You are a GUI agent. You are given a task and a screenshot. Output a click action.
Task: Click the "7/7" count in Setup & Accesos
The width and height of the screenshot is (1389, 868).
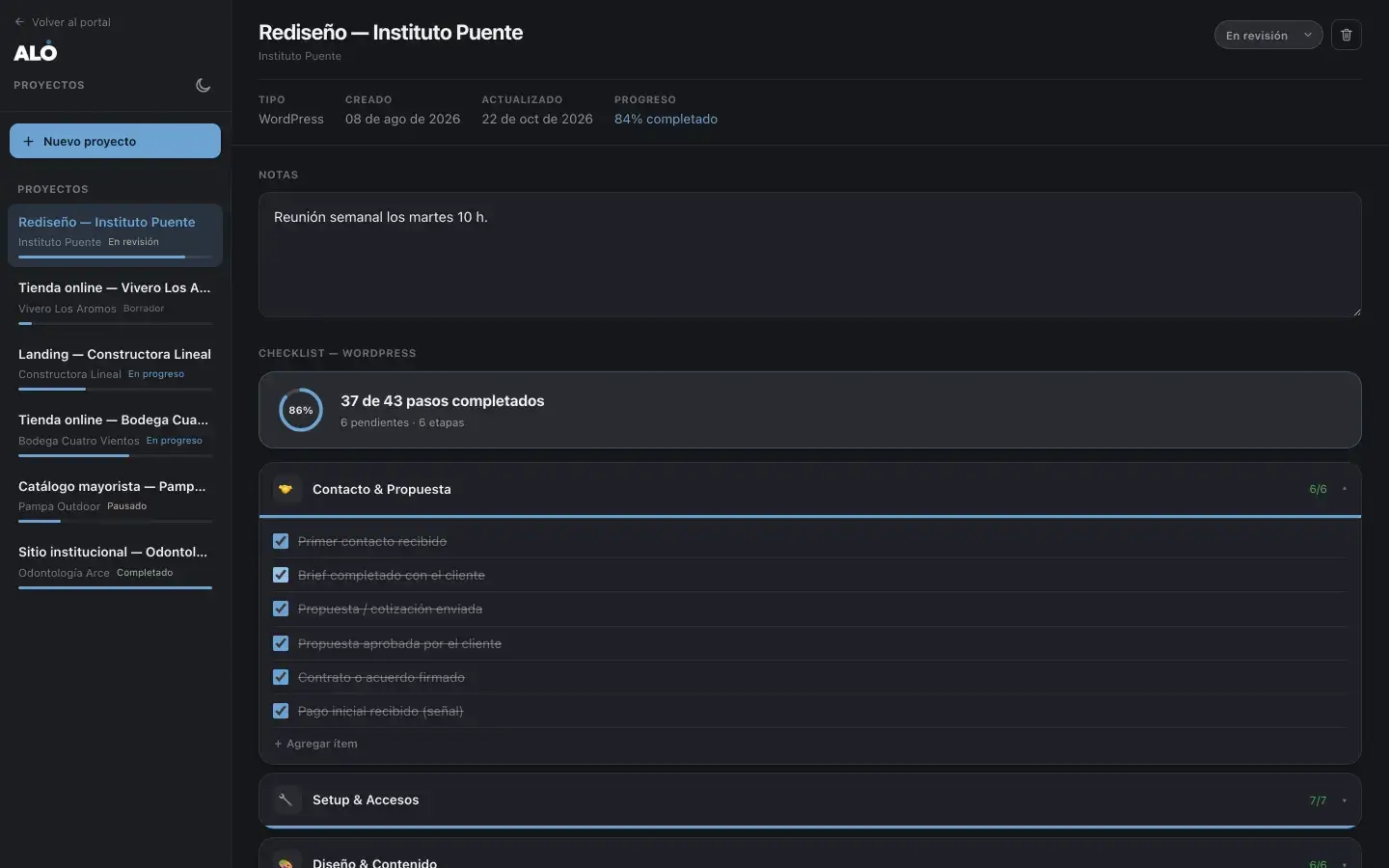point(1318,800)
